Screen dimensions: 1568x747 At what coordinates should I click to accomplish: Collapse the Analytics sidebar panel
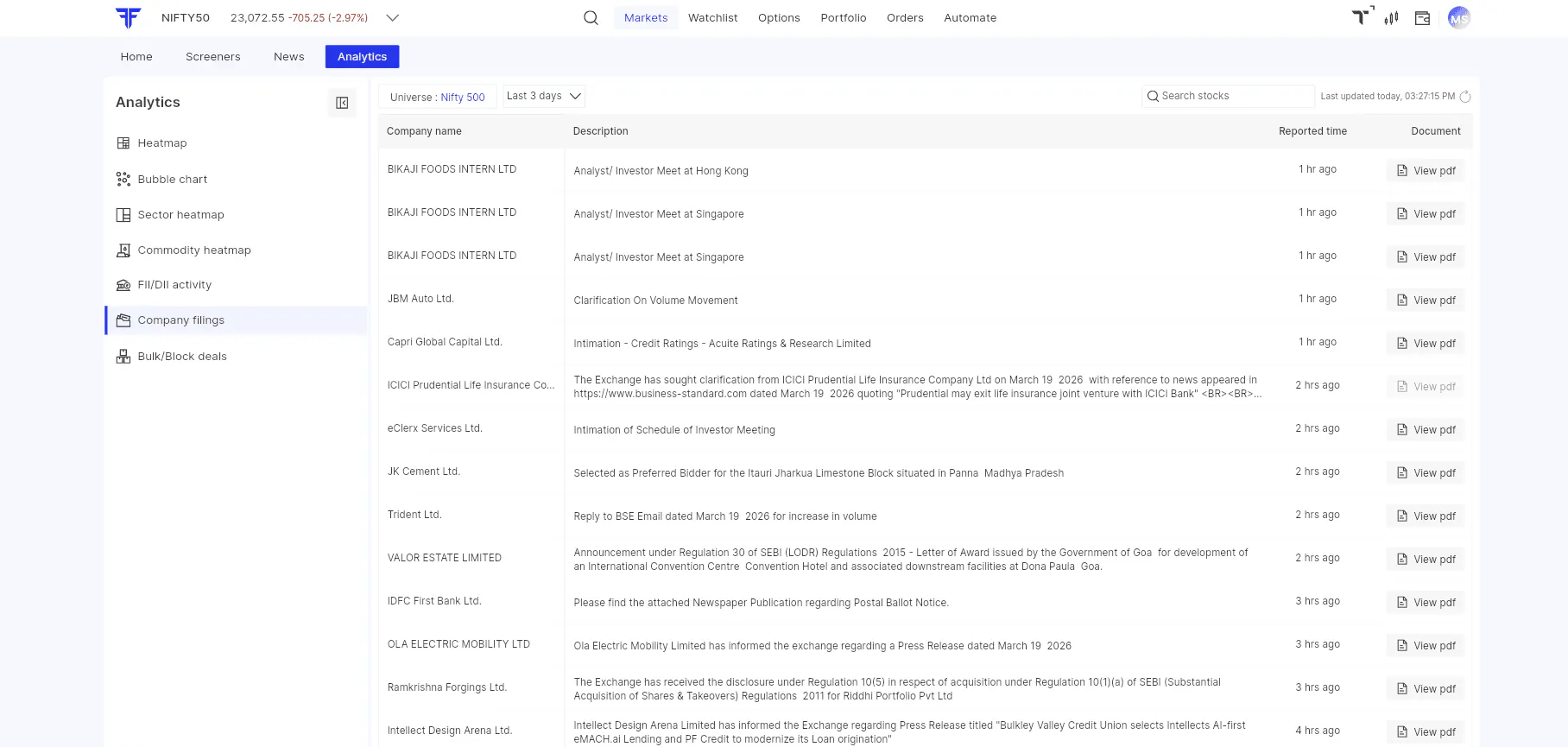[x=342, y=103]
